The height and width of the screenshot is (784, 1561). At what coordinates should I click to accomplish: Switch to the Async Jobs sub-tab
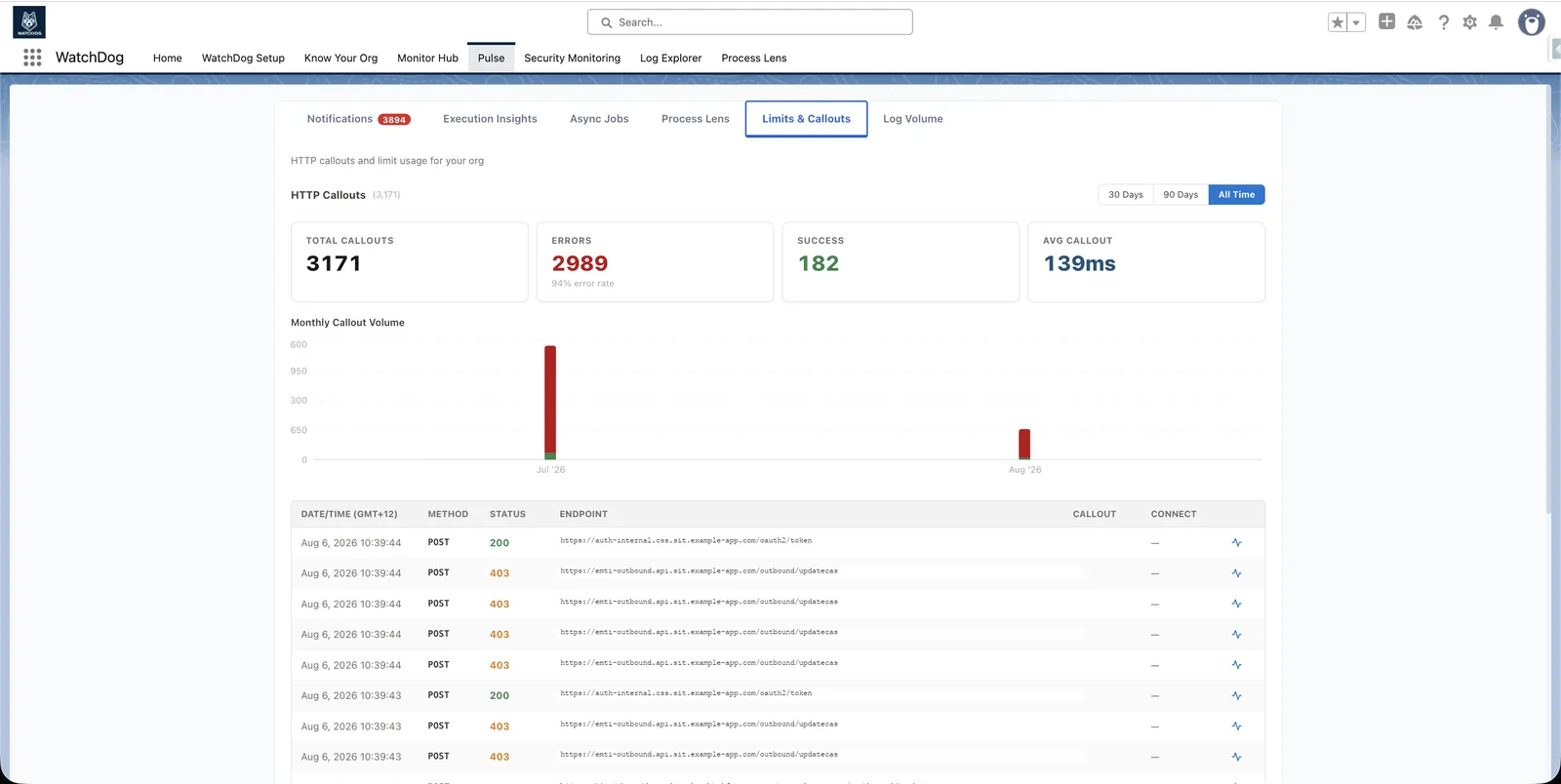coord(599,119)
